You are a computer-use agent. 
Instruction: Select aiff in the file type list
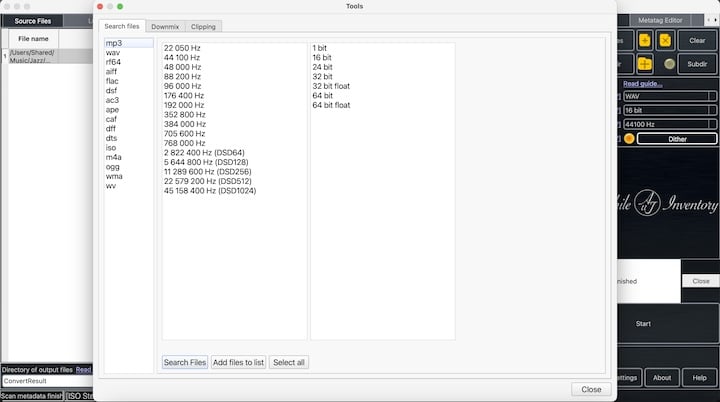(129, 72)
